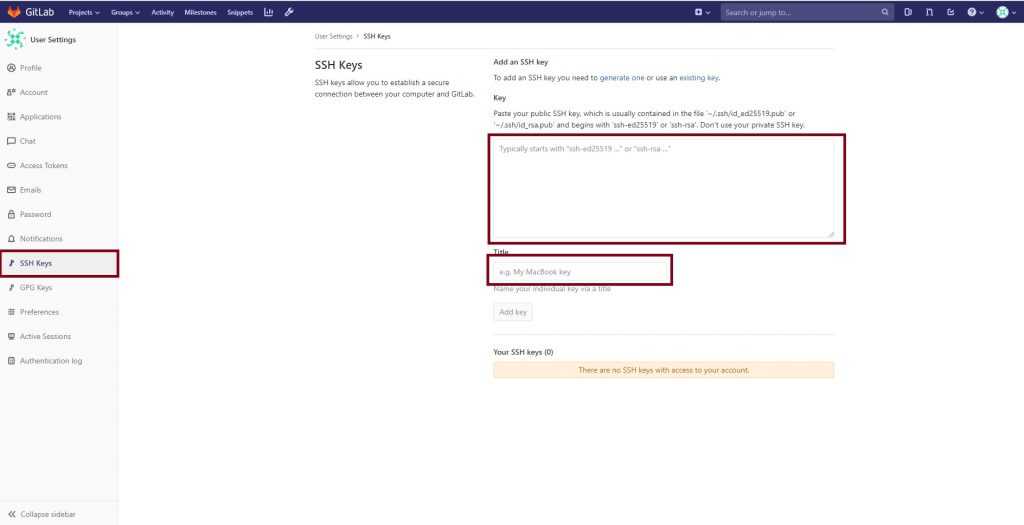
Task: Open the Admin area wrench icon
Action: (x=289, y=12)
